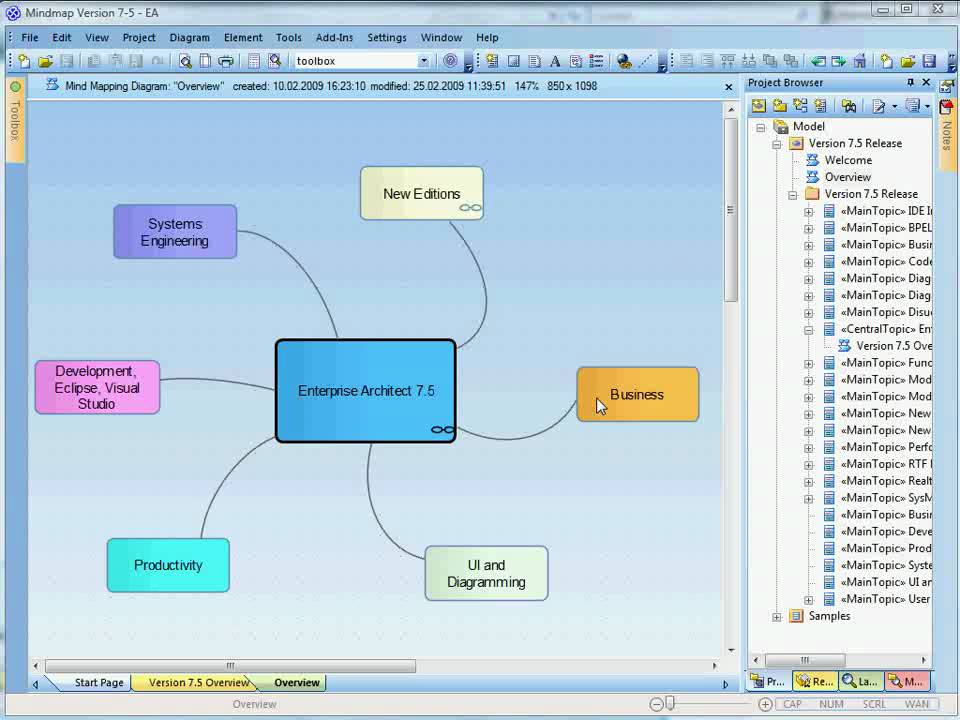Screen dimensions: 960x720
Task: Select the Development, Eclipse, Visual Studio node
Action: click(x=97, y=388)
